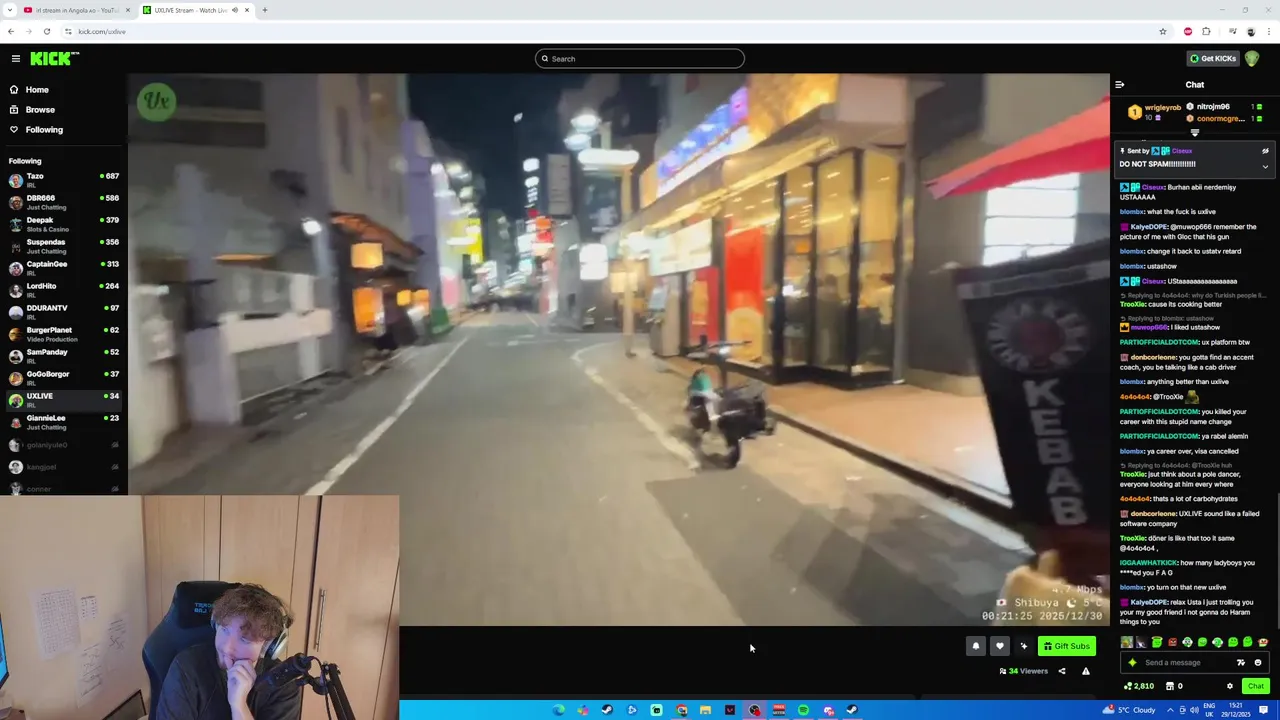Open LordHito channel in following list
Screen dimensions: 1280x720
pyautogui.click(x=64, y=290)
